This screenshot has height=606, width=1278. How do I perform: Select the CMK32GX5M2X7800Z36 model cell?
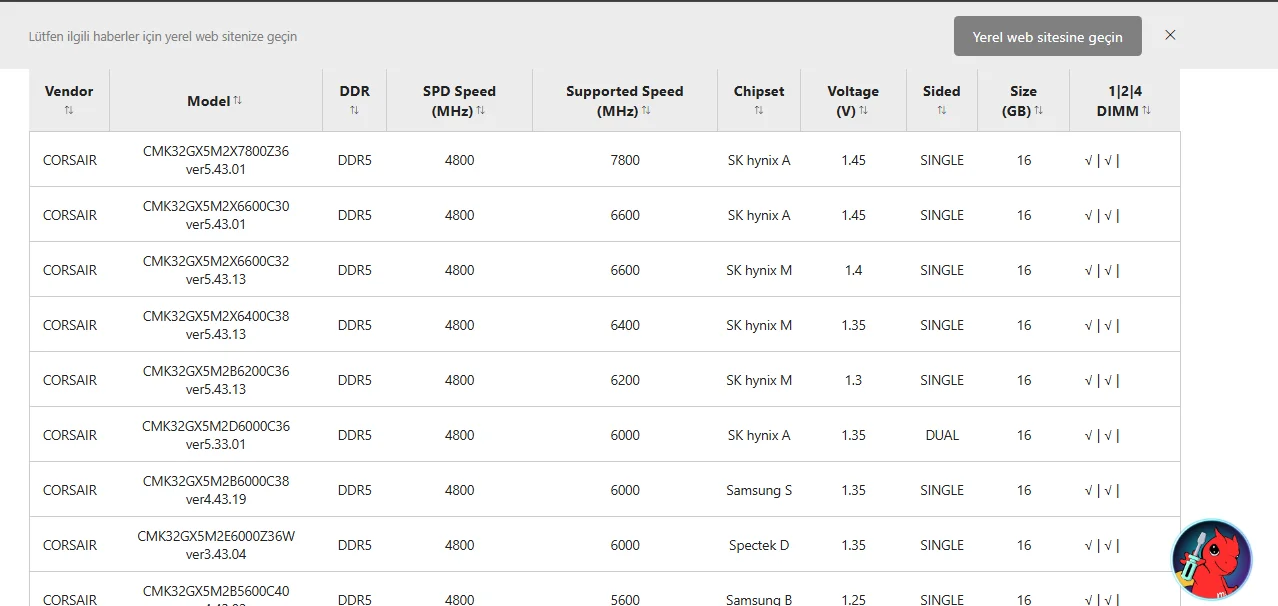216,160
